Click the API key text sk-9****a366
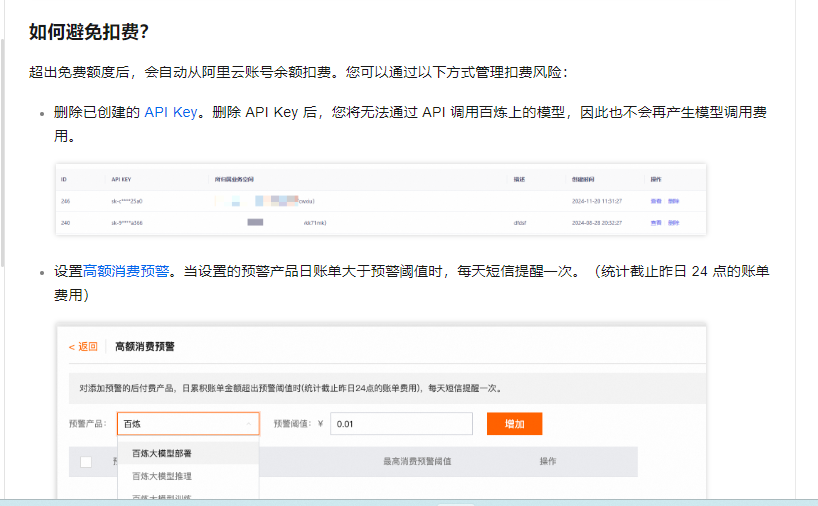This screenshot has width=818, height=506. [127, 223]
